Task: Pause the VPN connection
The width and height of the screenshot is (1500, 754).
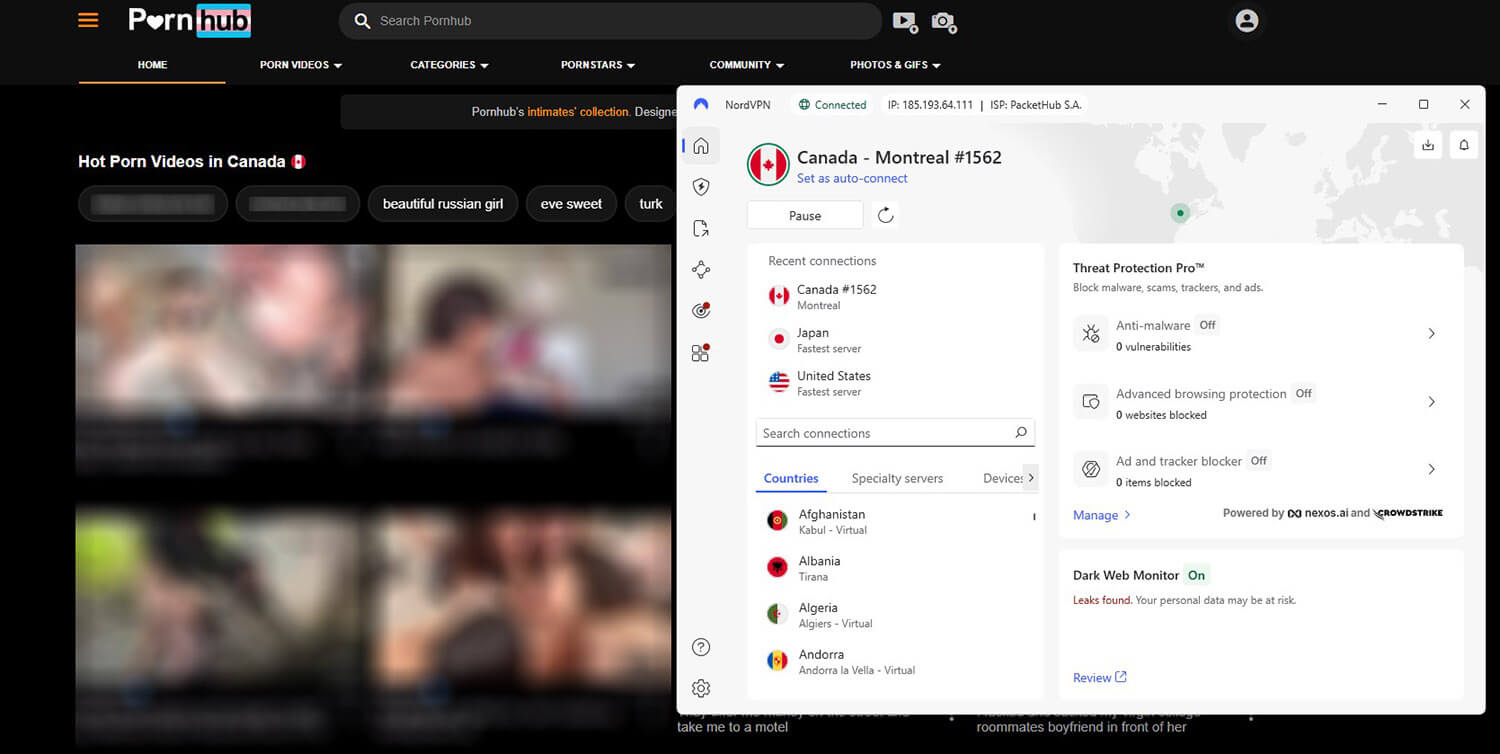Action: pyautogui.click(x=804, y=214)
